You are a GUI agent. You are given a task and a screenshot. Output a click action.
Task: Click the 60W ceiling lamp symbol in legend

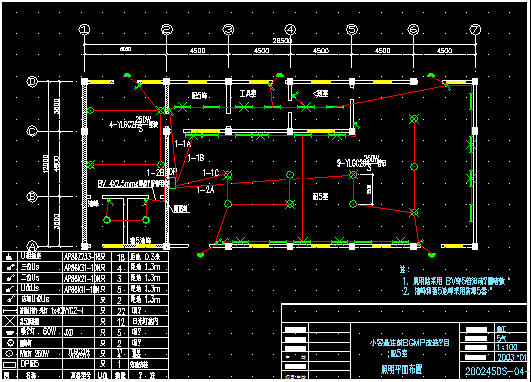pos(9,332)
